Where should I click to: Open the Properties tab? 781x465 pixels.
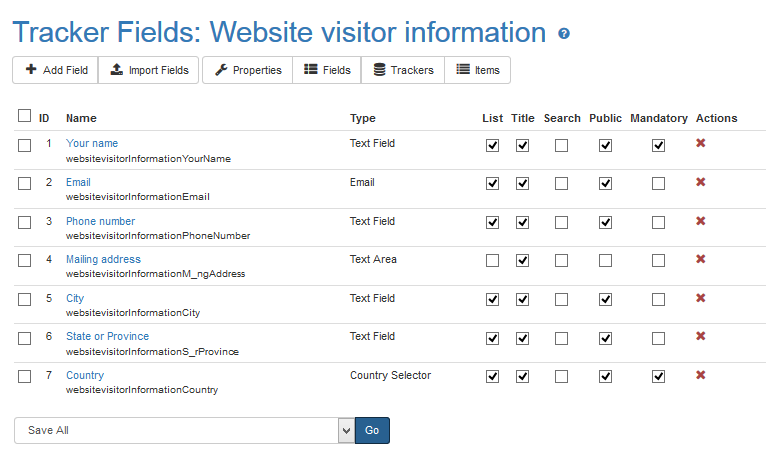coord(248,70)
